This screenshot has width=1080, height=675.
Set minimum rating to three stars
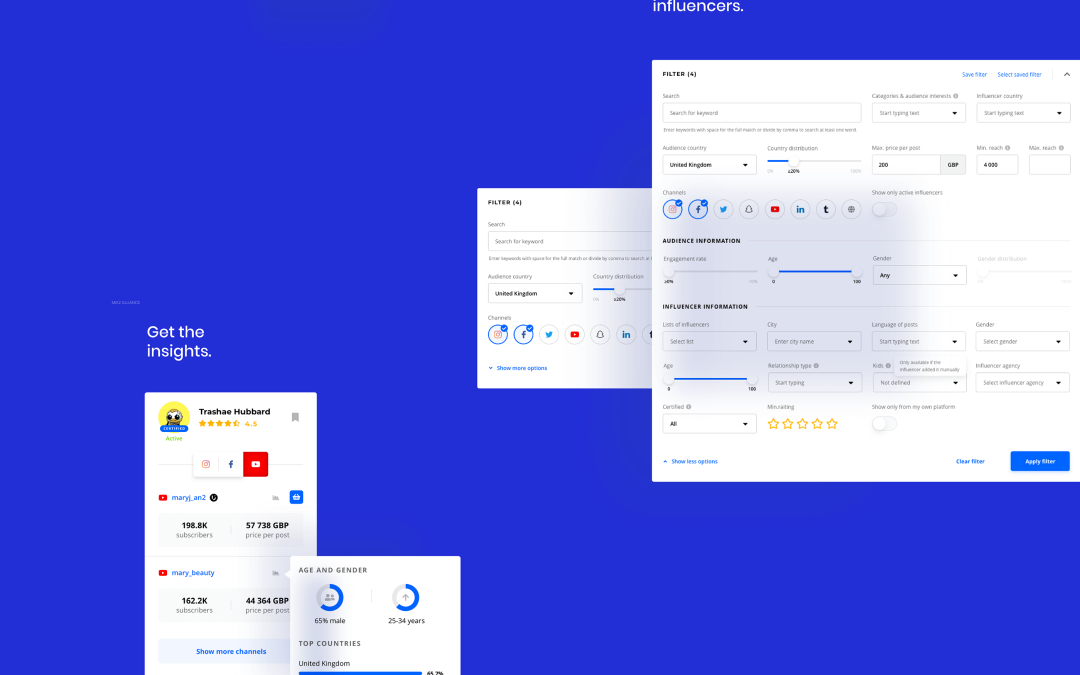[802, 424]
